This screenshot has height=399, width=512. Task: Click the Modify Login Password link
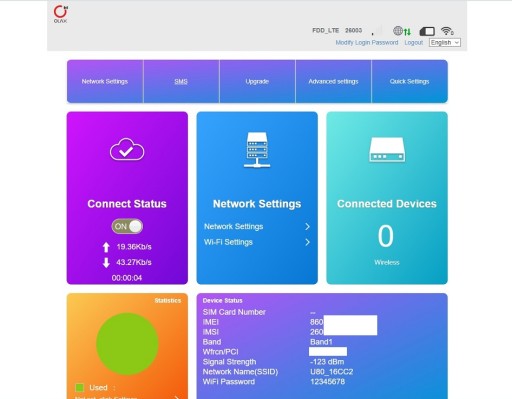(367, 43)
